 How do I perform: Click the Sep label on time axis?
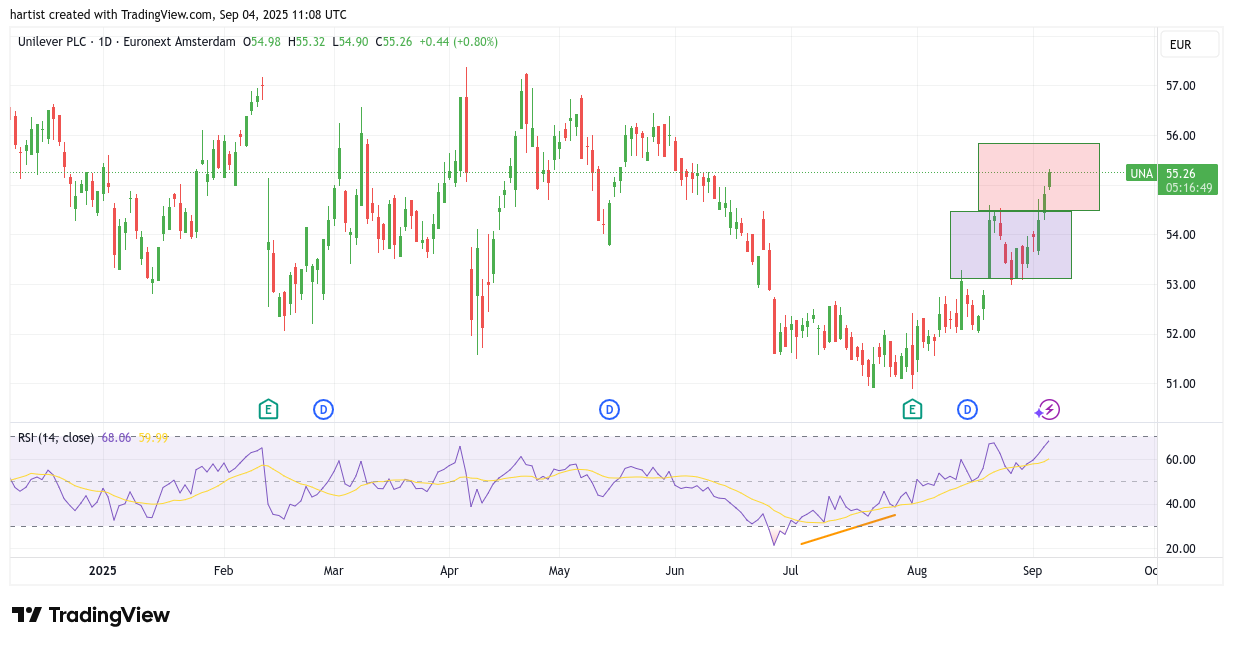[x=1033, y=571]
